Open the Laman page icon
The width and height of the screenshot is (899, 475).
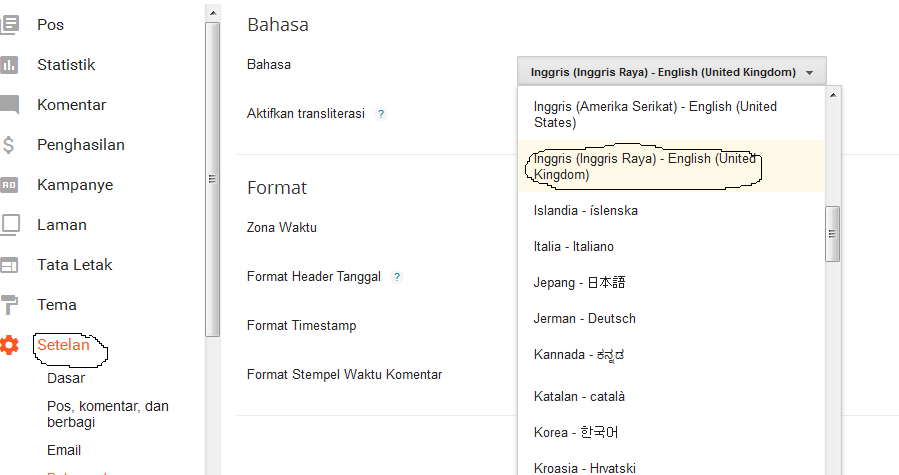[9, 225]
